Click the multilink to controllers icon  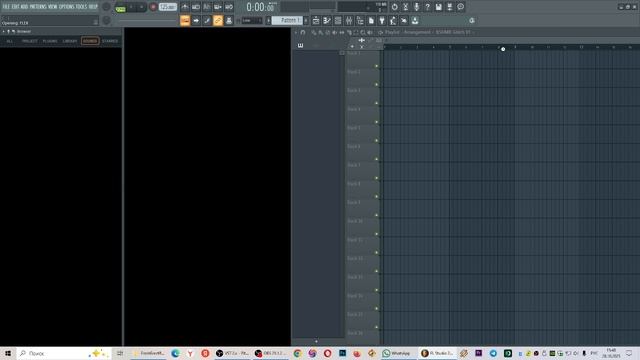229,20
